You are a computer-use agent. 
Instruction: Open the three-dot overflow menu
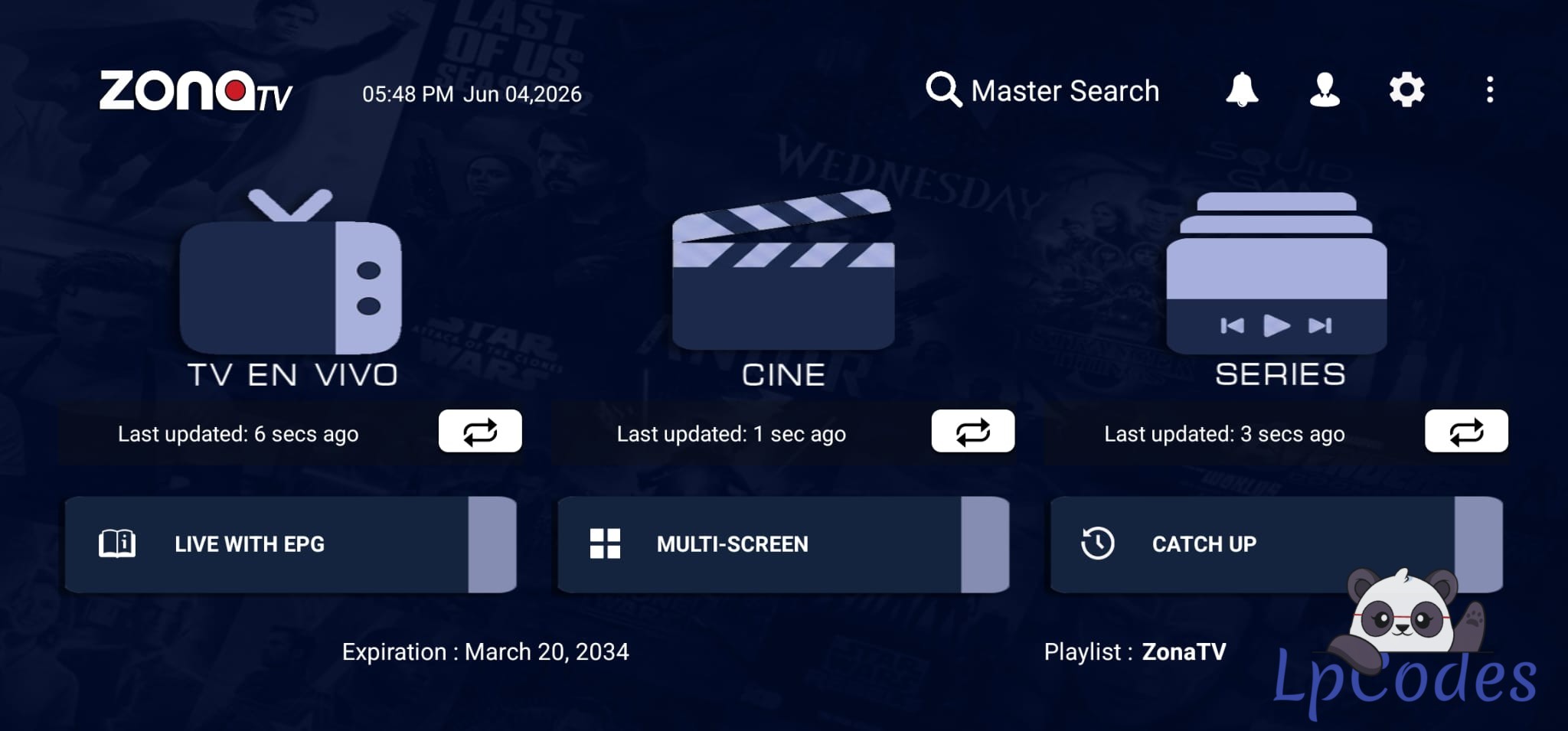point(1489,90)
